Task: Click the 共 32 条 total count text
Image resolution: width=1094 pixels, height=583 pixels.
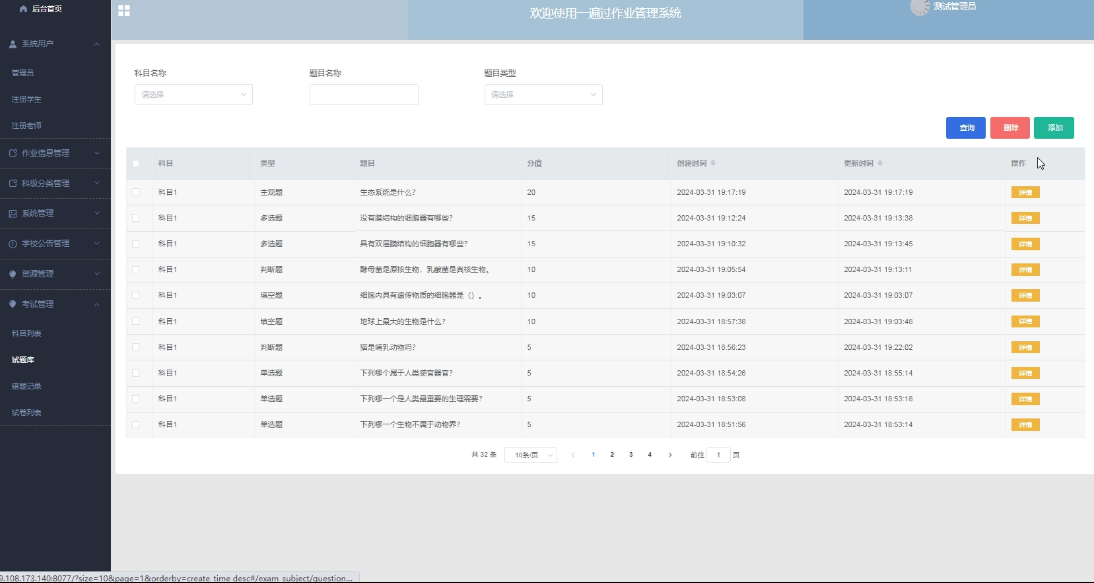Action: pos(484,455)
